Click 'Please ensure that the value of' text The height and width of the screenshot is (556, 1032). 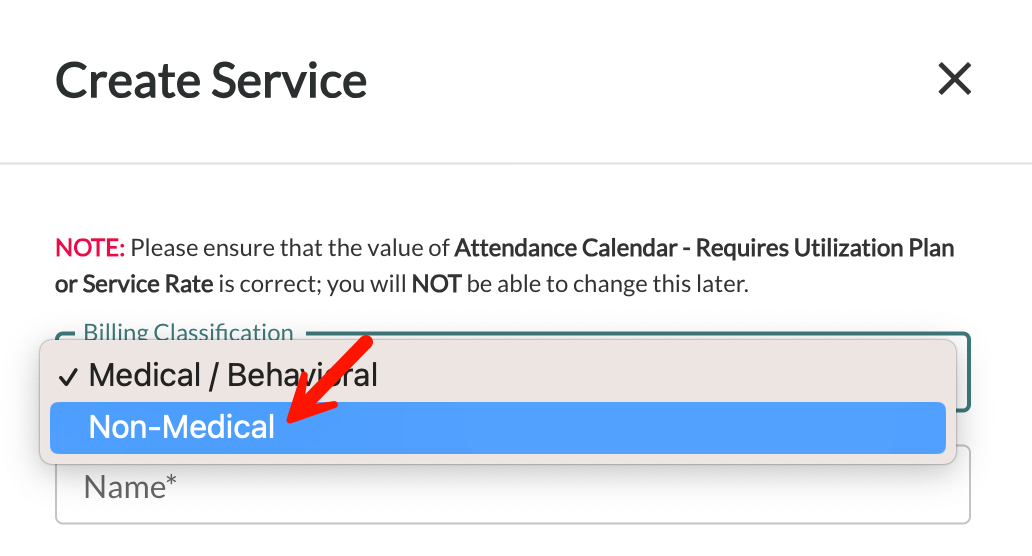[x=290, y=248]
